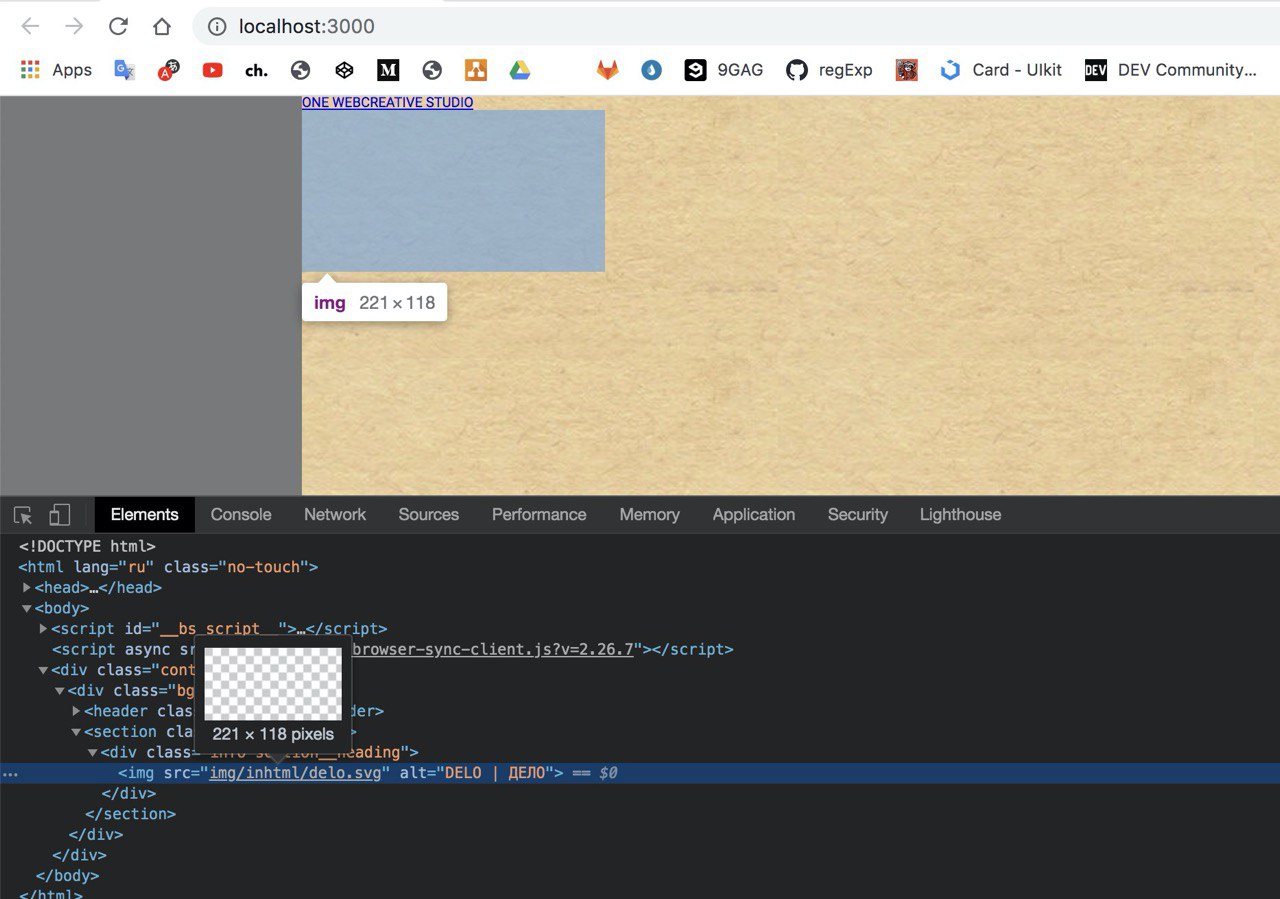Viewport: 1280px width, 899px height.
Task: Open the Medium bookmark
Action: point(388,70)
